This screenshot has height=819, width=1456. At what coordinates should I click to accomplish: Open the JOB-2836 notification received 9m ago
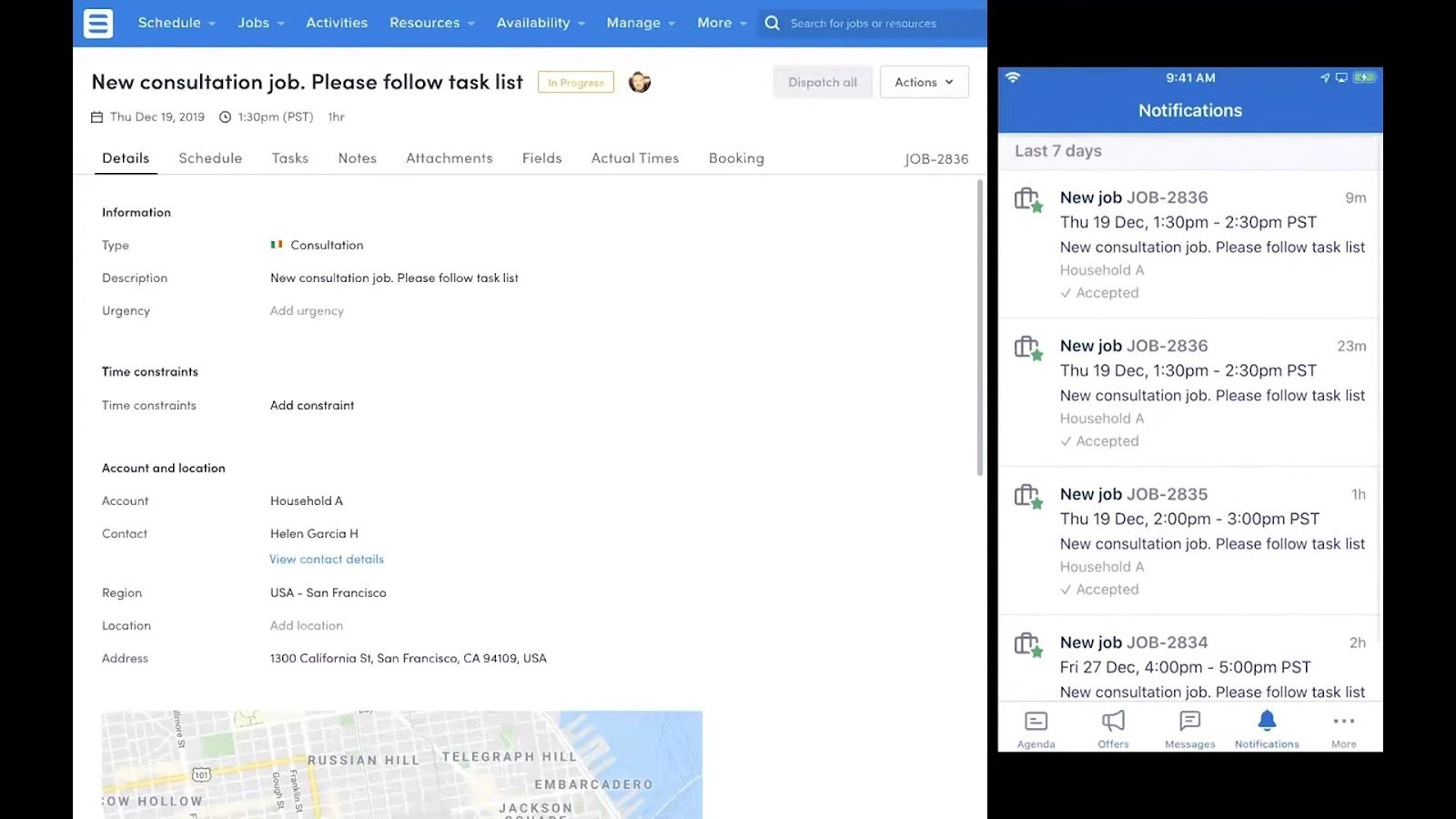(1189, 244)
